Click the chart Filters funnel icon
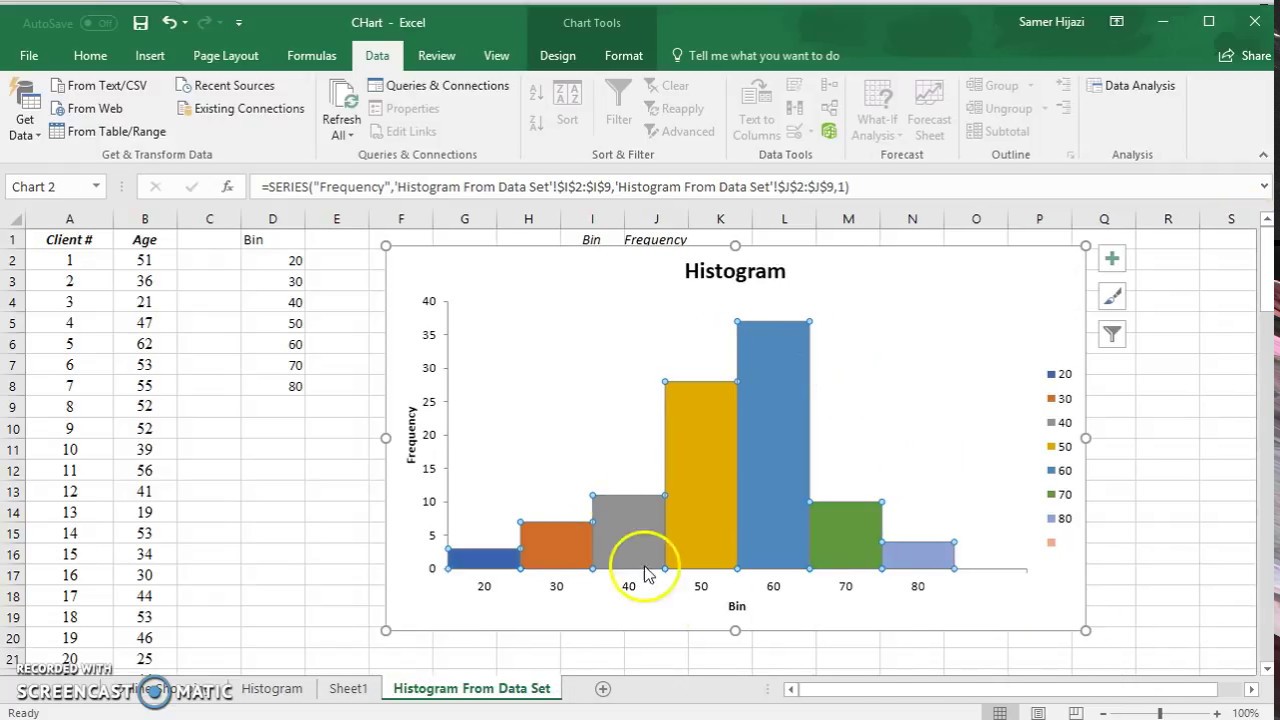Viewport: 1280px width, 720px height. [1112, 334]
